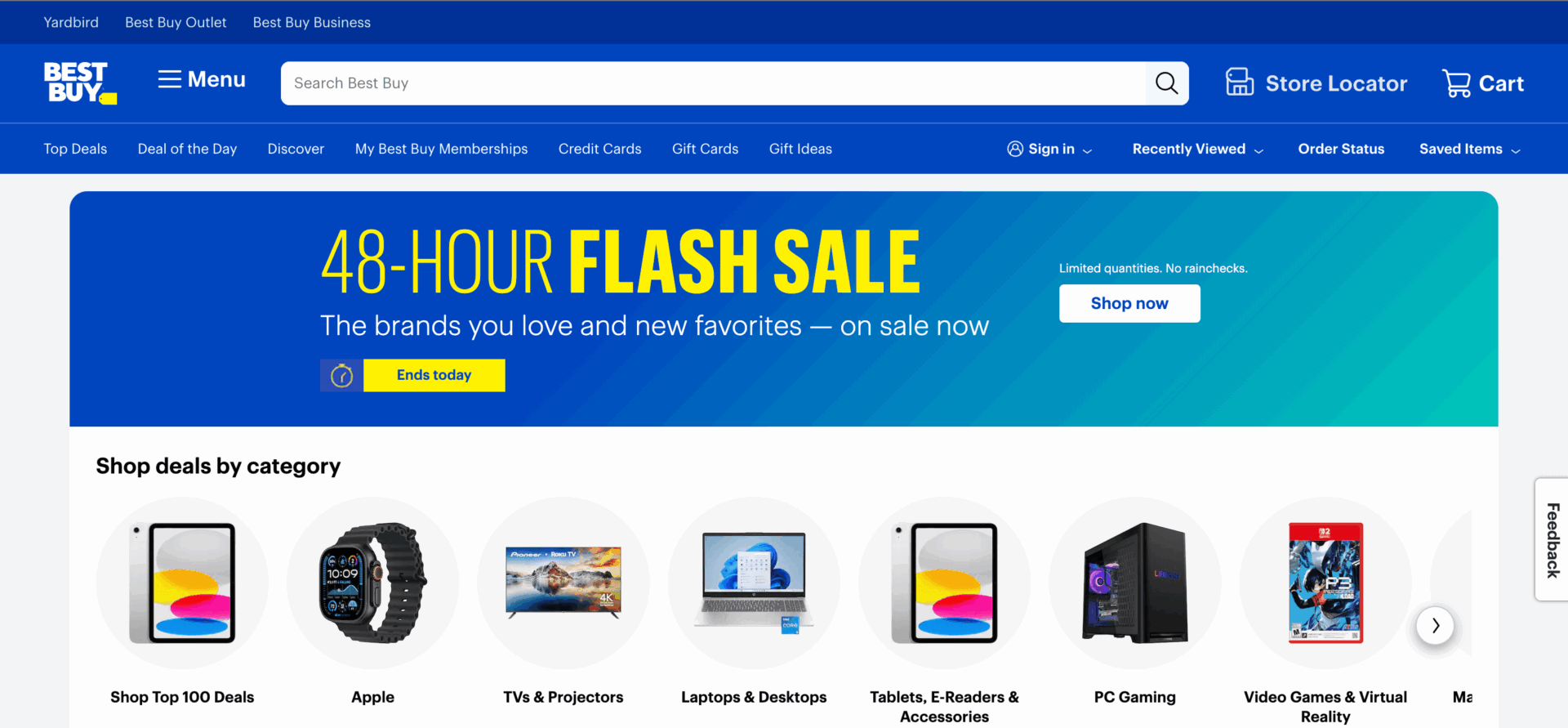Open the shopping Cart icon
The height and width of the screenshot is (728, 1568).
click(1456, 83)
